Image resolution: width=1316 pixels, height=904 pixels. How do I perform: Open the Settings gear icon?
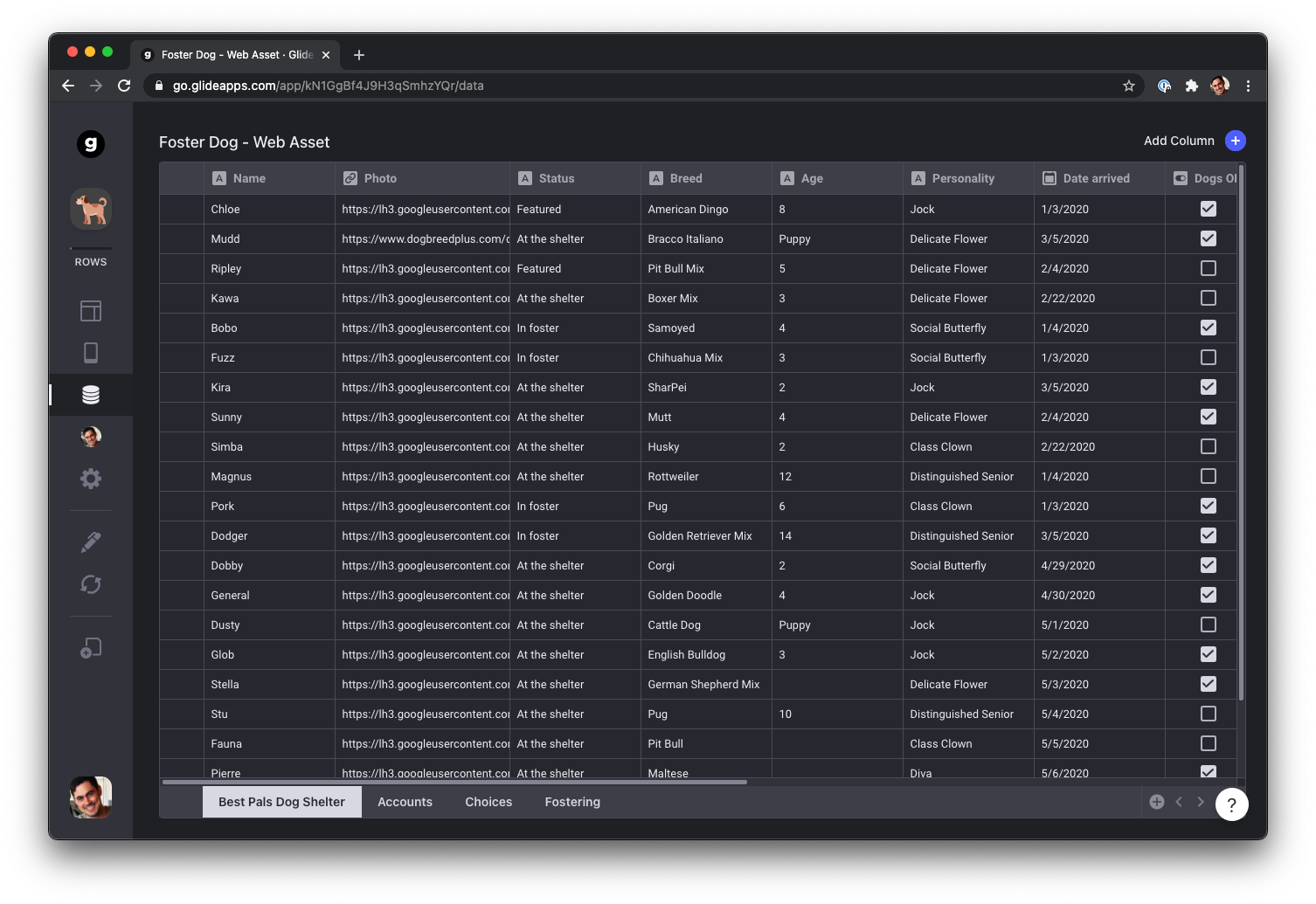[91, 479]
